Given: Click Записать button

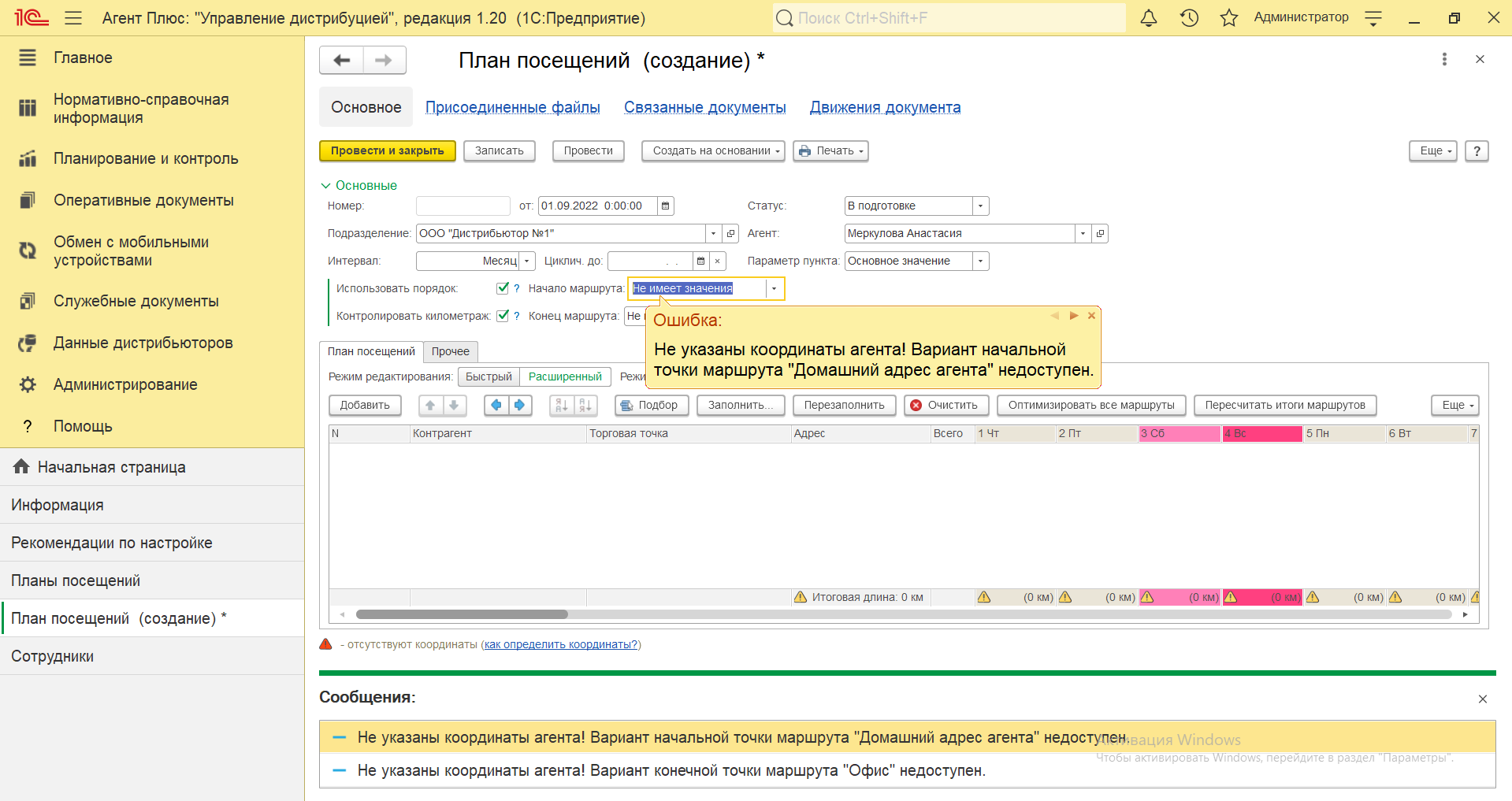Looking at the screenshot, I should 500,150.
